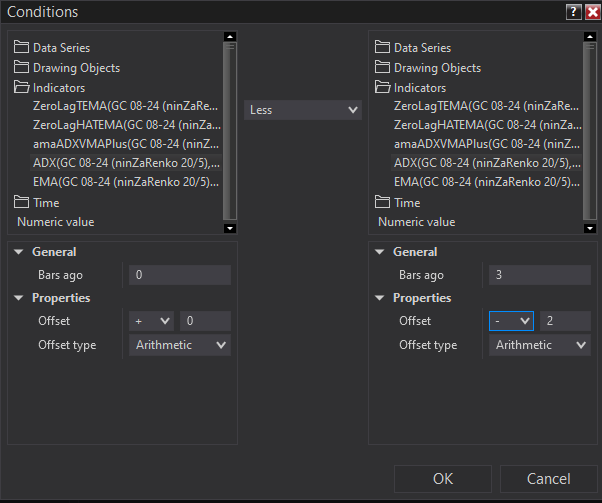Select left Numeric value item
Image resolution: width=602 pixels, height=503 pixels.
tap(56, 222)
